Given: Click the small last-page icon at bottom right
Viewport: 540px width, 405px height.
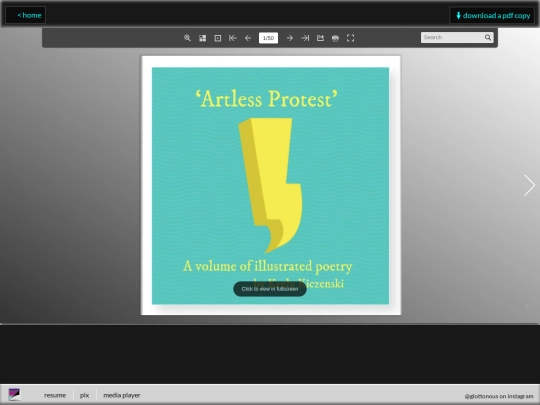Looking at the screenshot, I should (x=527, y=307).
